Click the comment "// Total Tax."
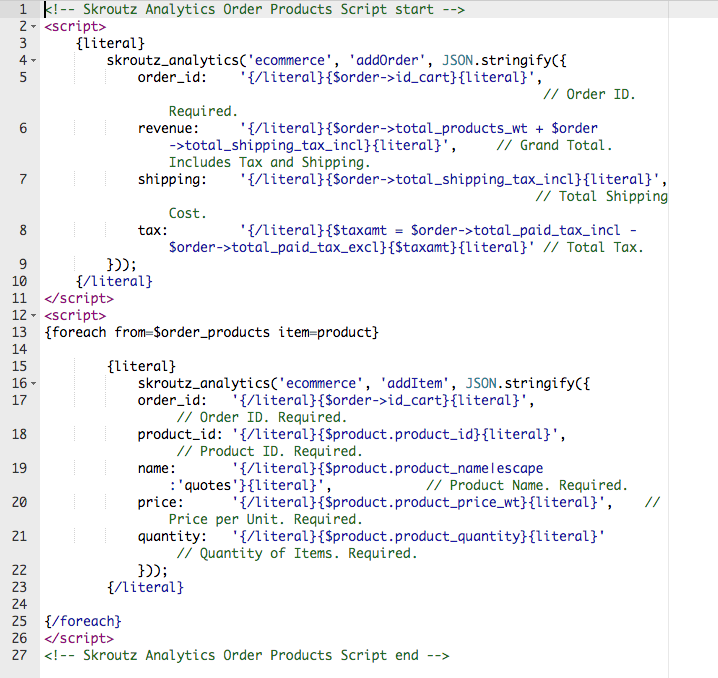The height and width of the screenshot is (678, 718). coord(593,247)
